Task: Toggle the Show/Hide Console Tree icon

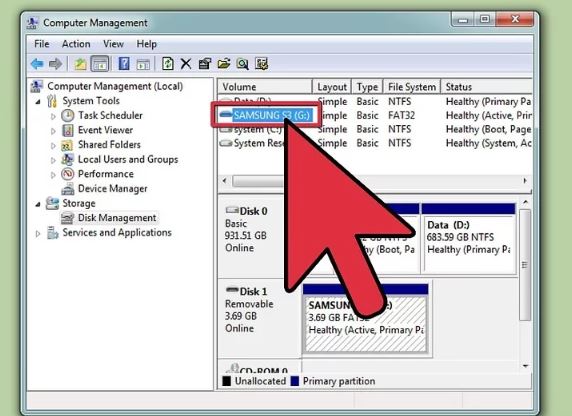Action: pos(100,64)
